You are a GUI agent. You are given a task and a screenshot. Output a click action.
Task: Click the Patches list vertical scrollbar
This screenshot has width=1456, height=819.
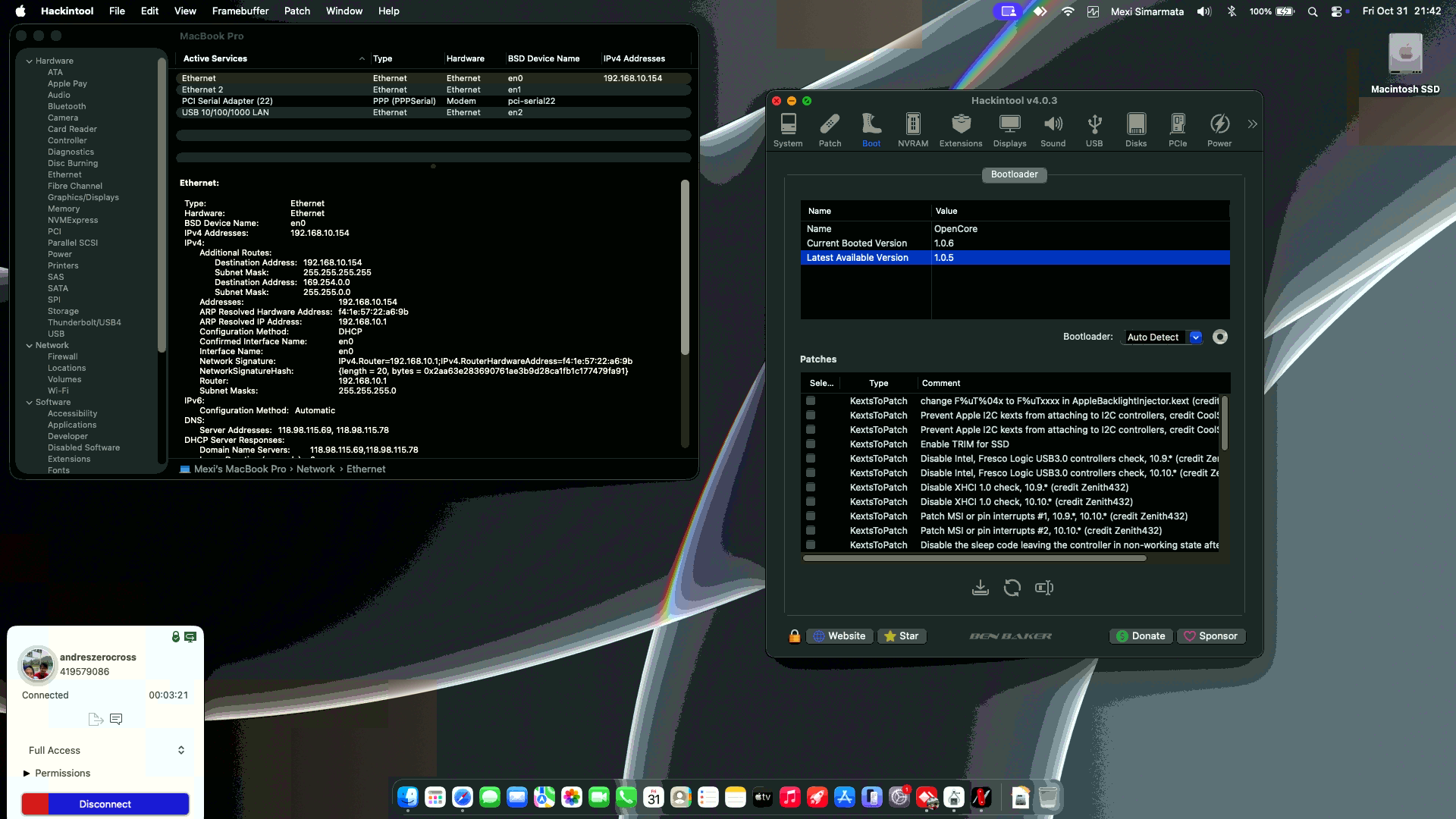(x=1224, y=422)
